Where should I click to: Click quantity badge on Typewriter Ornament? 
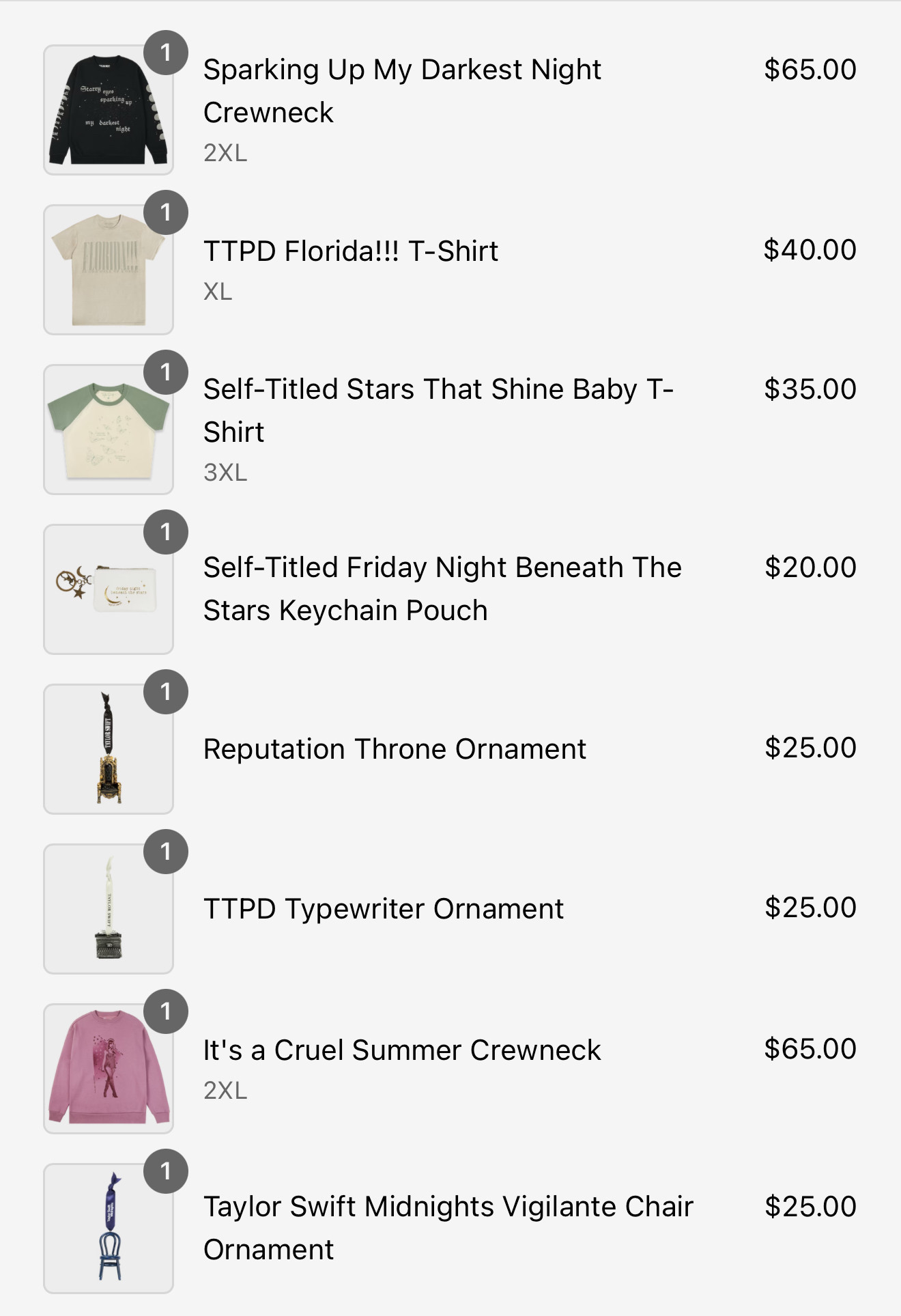pos(166,852)
